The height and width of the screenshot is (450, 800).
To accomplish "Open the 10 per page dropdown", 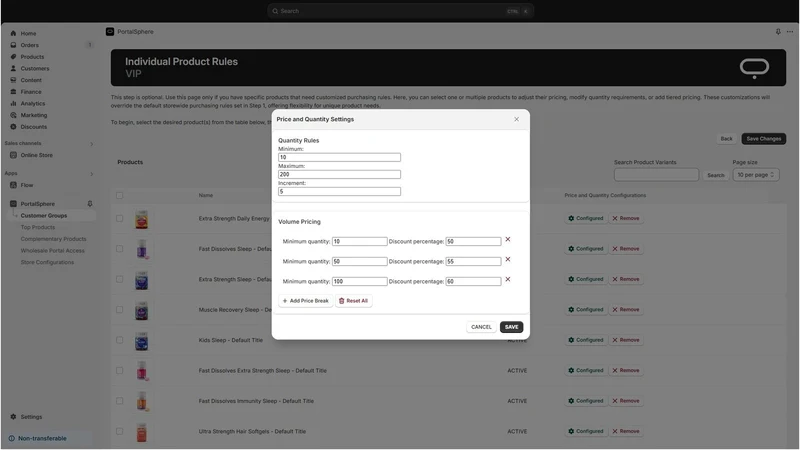I will 756,174.
